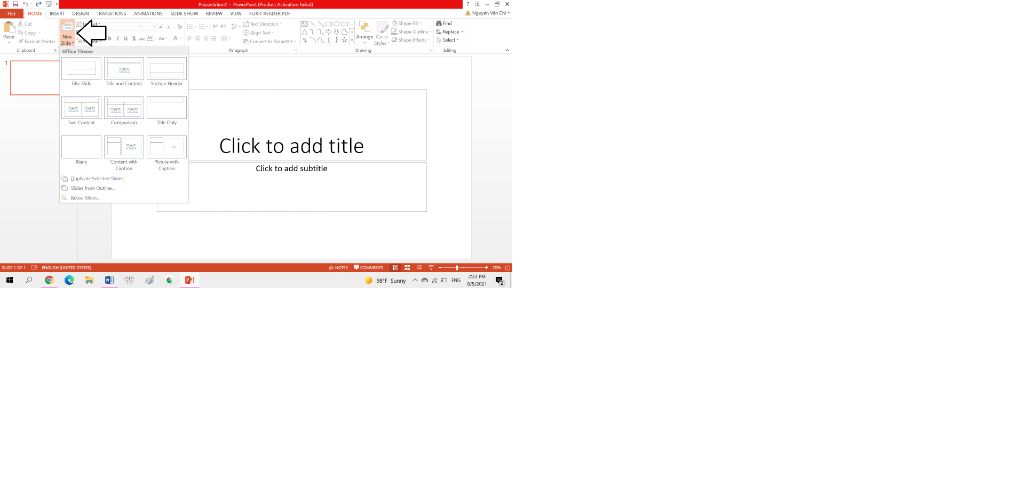Click the Save icon in quick access toolbar

pos(15,4)
